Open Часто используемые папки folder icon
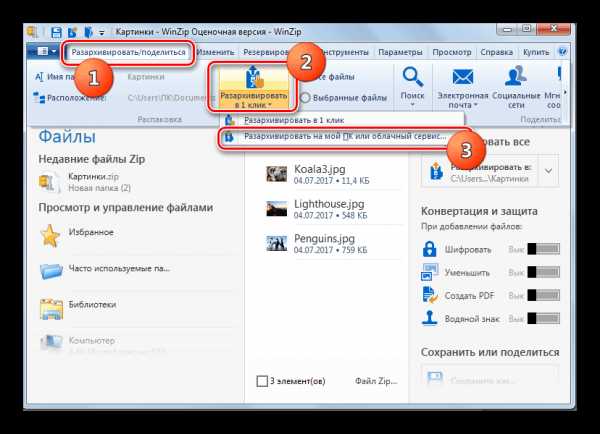 (51, 271)
